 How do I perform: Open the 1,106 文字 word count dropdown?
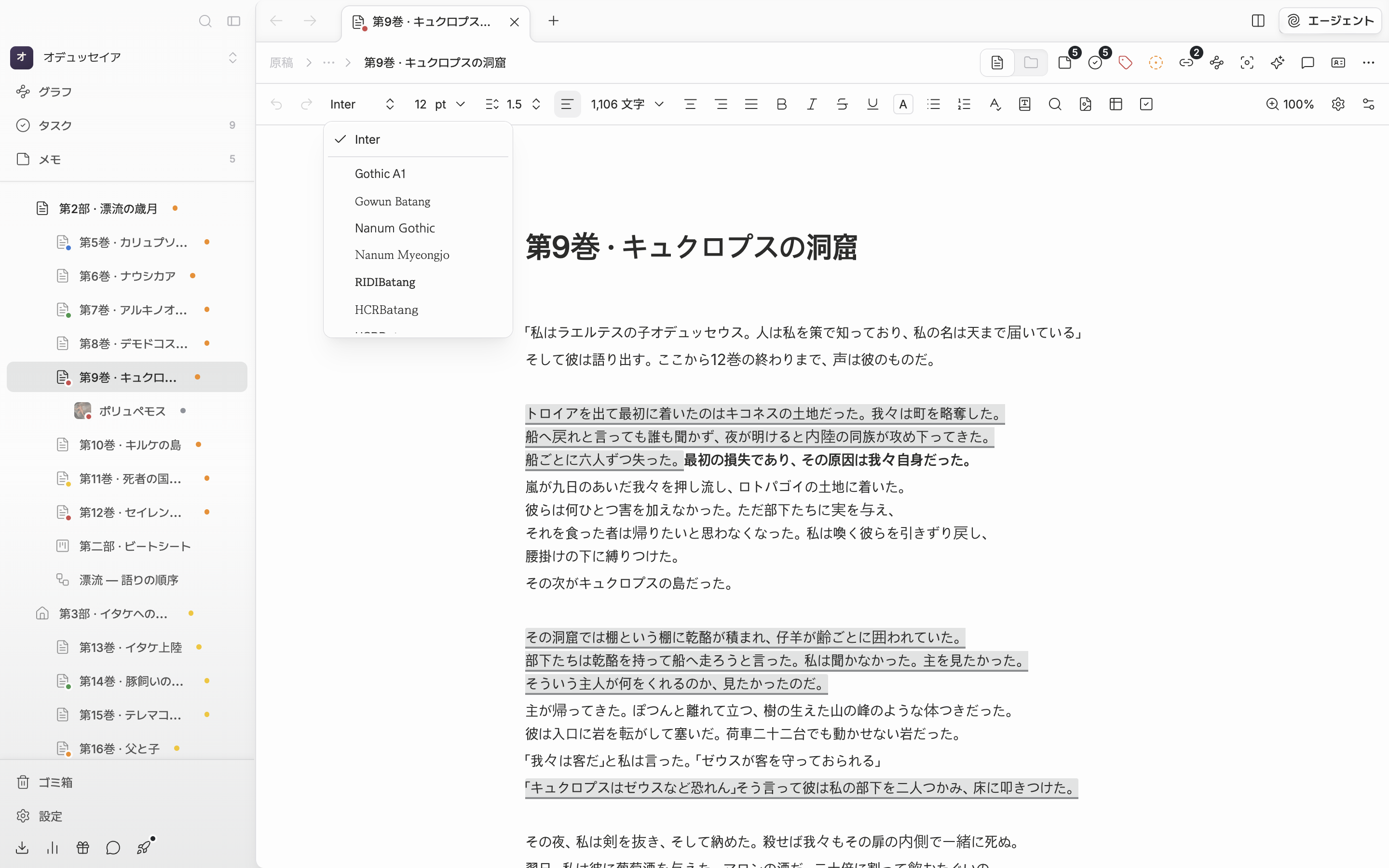627,104
